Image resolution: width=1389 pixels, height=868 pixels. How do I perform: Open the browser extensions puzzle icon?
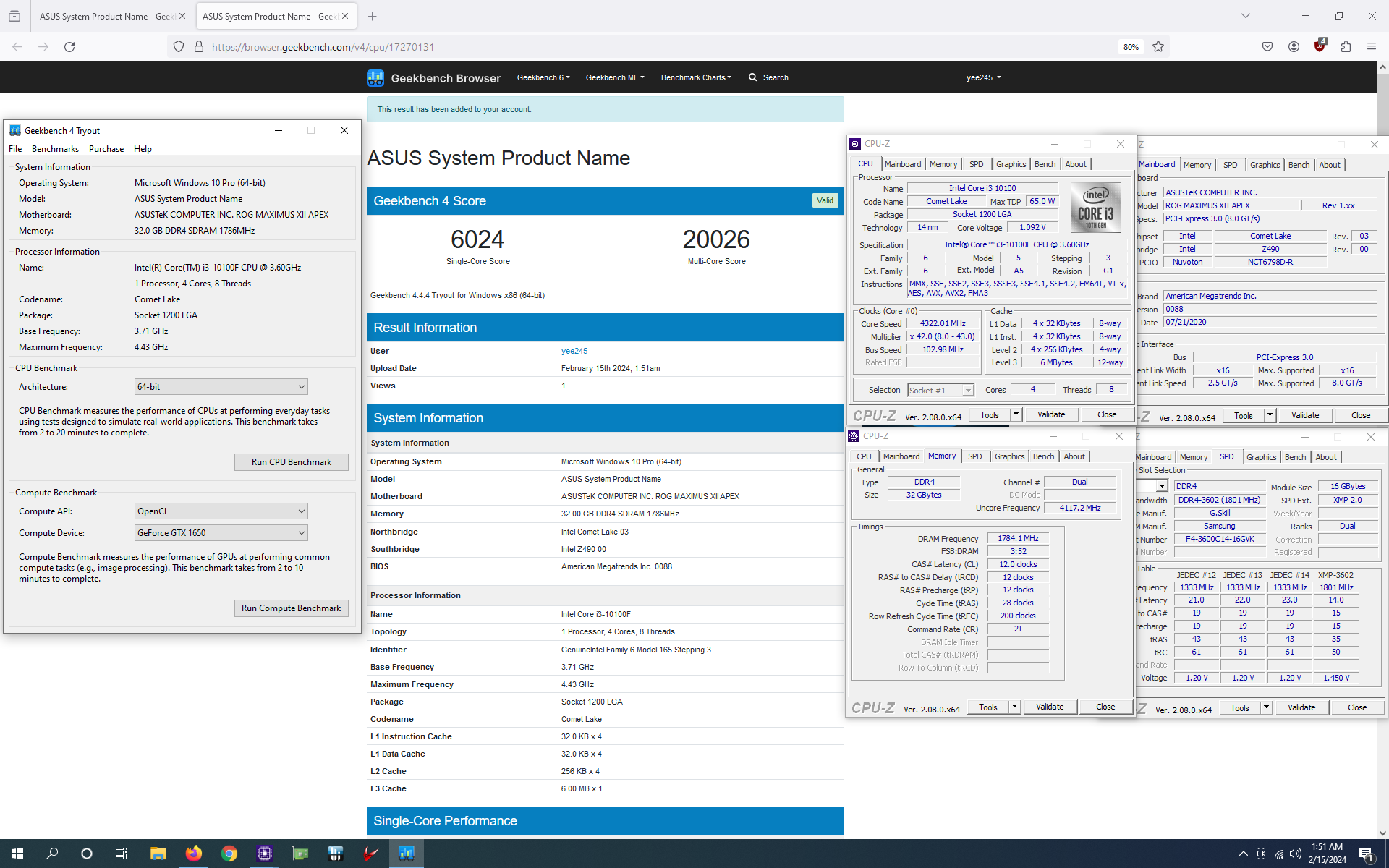pos(1346,47)
